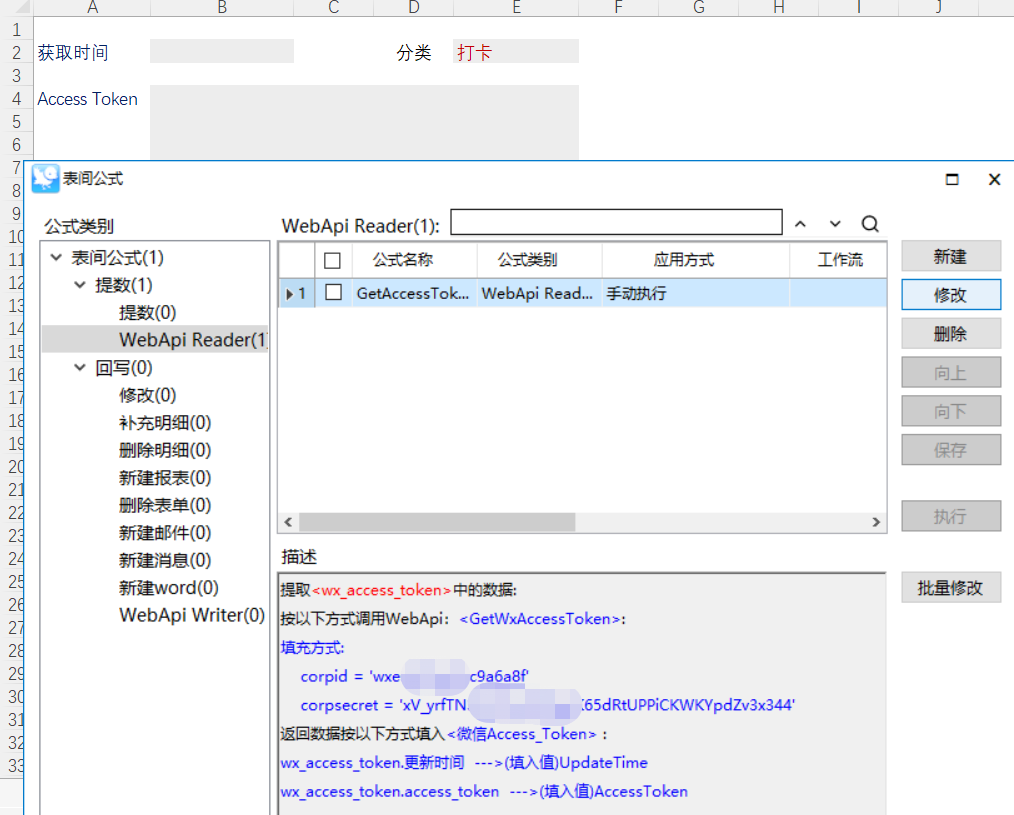Viewport: 1014px width, 815px height.
Task: Click the 批量修改 button
Action: coord(950,587)
